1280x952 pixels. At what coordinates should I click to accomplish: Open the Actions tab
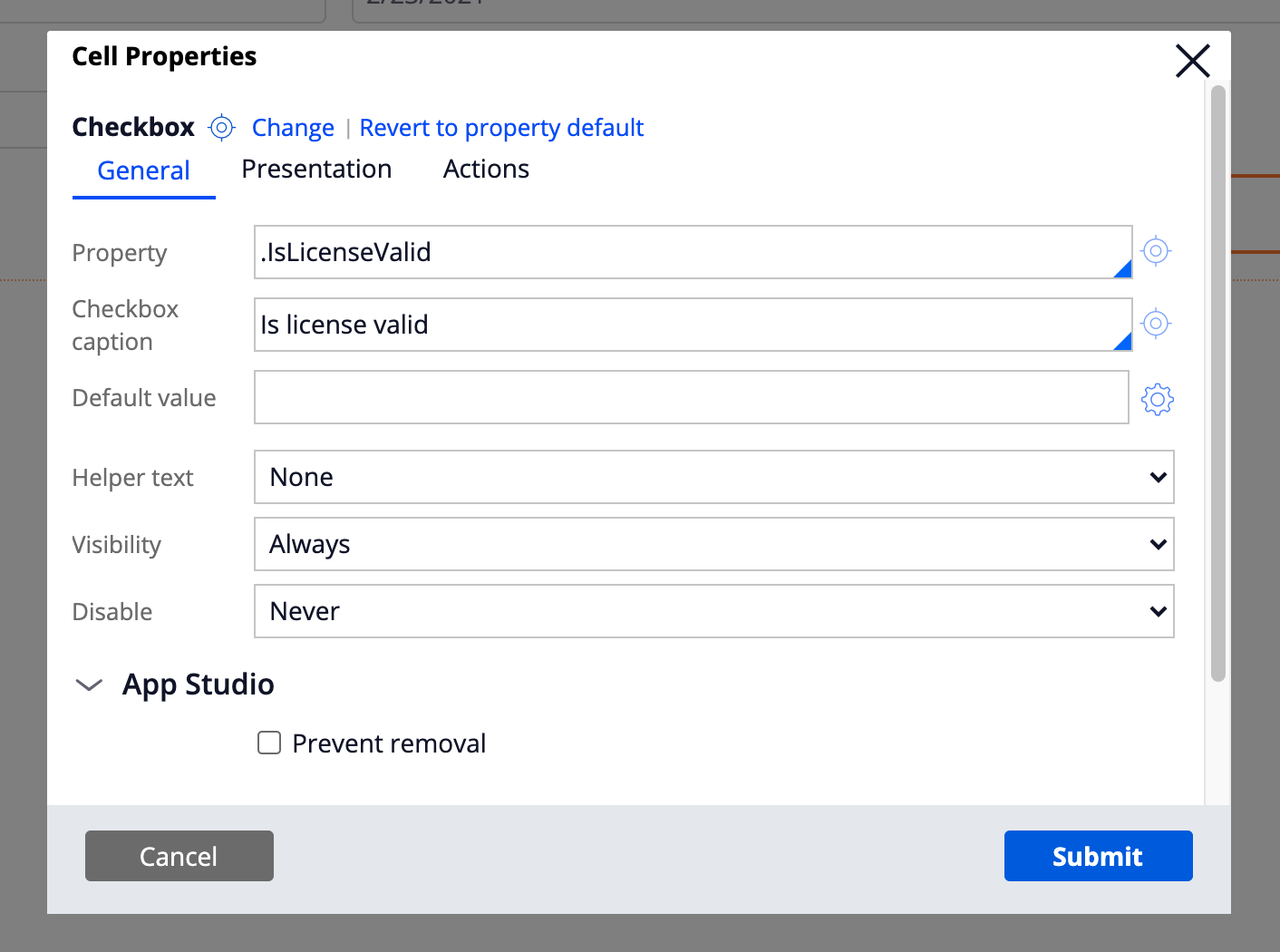(x=486, y=169)
